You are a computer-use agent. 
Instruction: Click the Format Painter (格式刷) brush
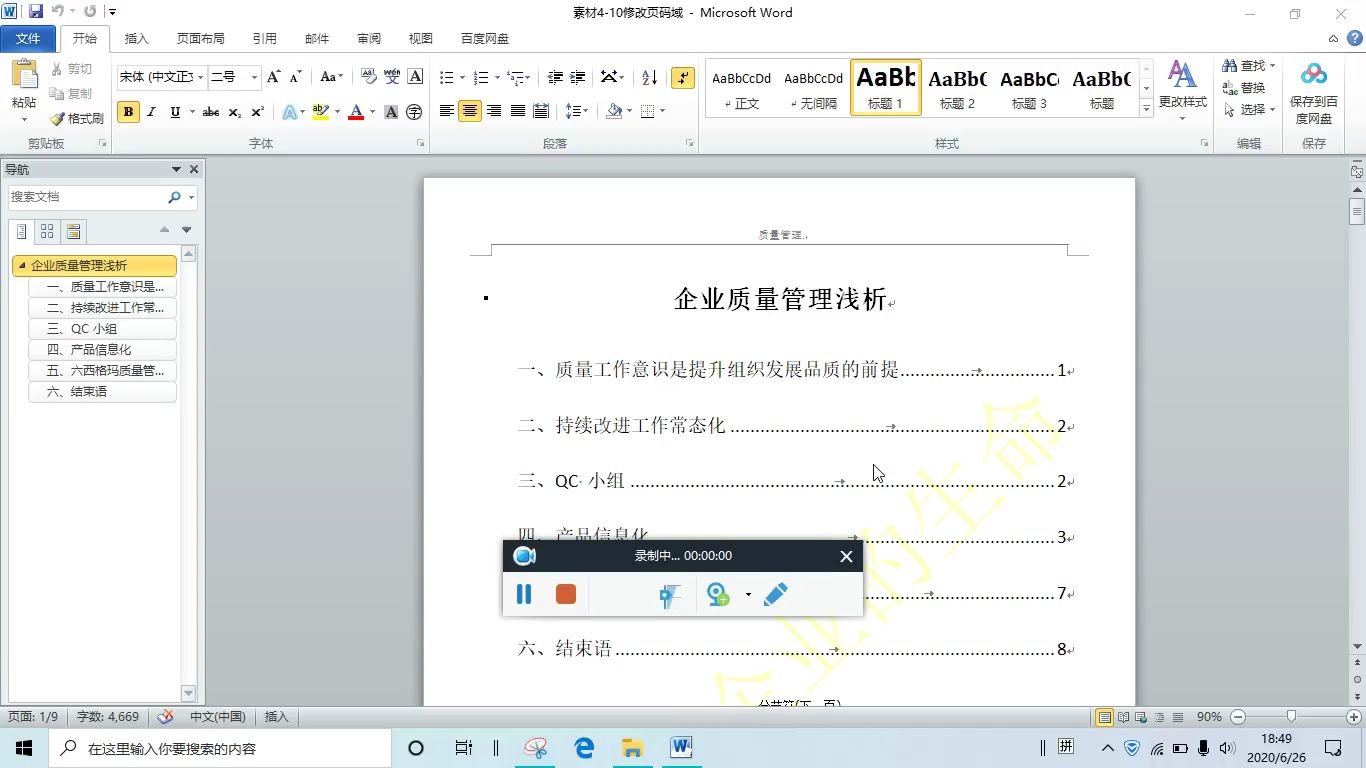tap(57, 118)
